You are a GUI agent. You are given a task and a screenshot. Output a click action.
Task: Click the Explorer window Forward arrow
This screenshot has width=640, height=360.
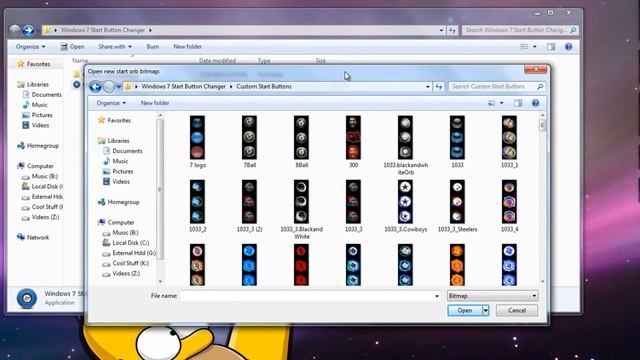tap(28, 30)
